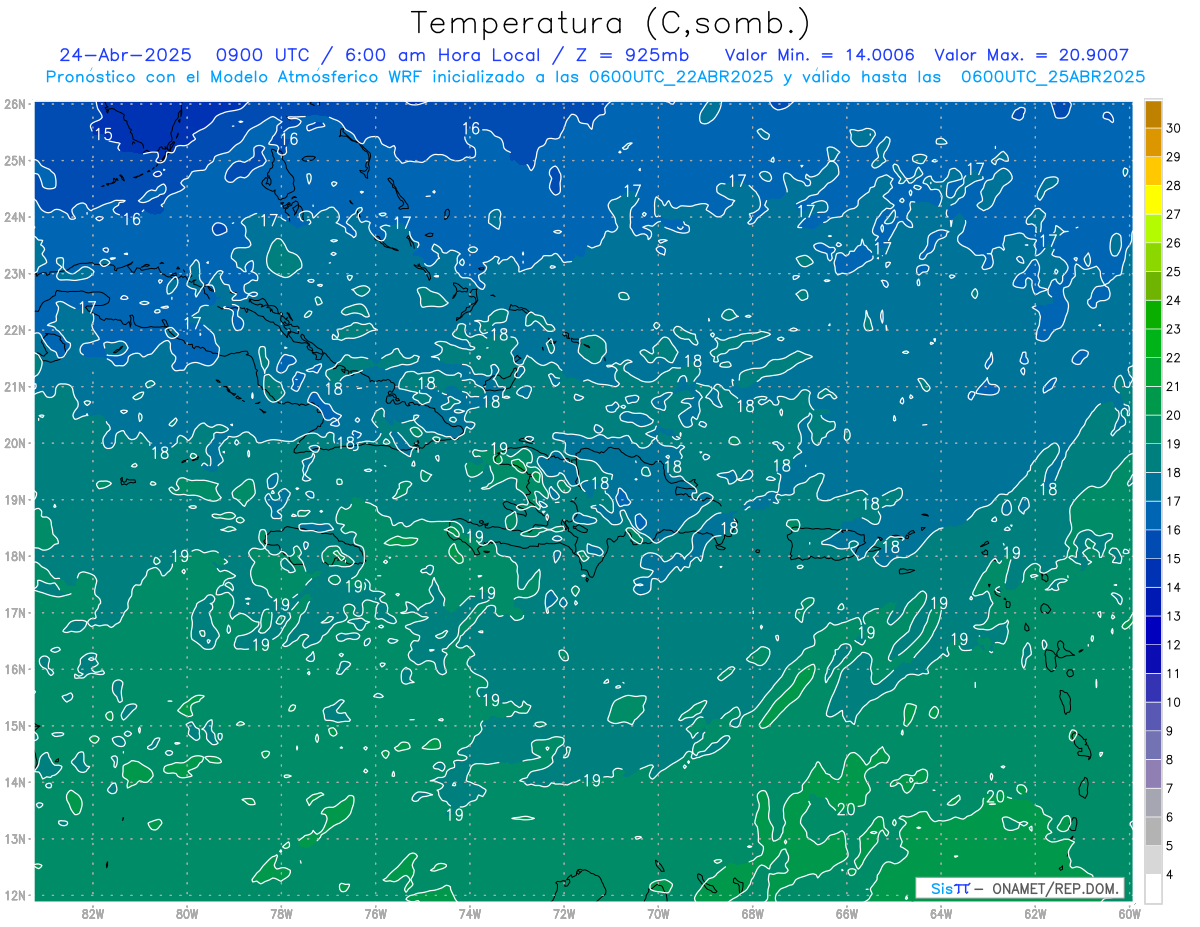This screenshot has width=1200, height=927.
Task: Click the grey swatch between colorbar 5 and 6
Action: pos(1153,831)
